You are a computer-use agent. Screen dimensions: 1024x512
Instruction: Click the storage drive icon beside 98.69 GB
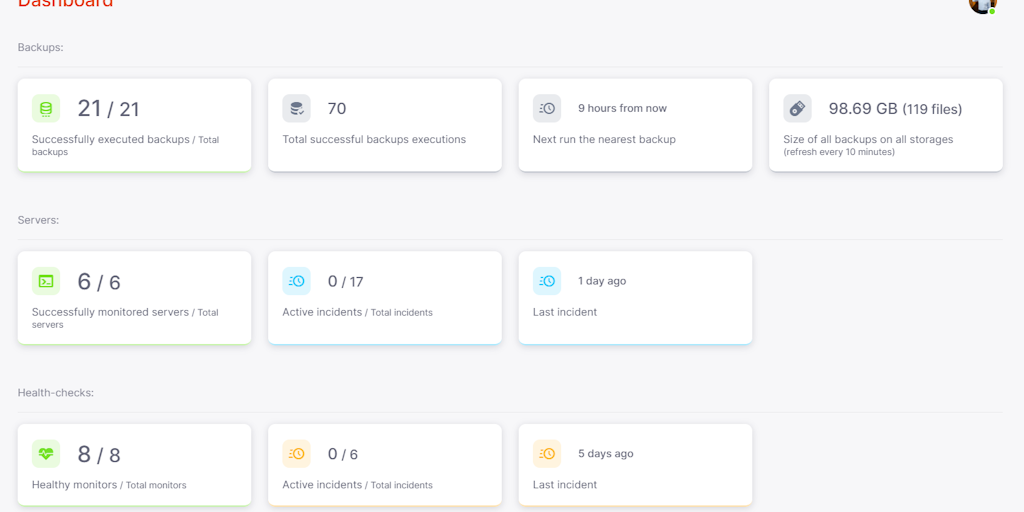coord(797,108)
